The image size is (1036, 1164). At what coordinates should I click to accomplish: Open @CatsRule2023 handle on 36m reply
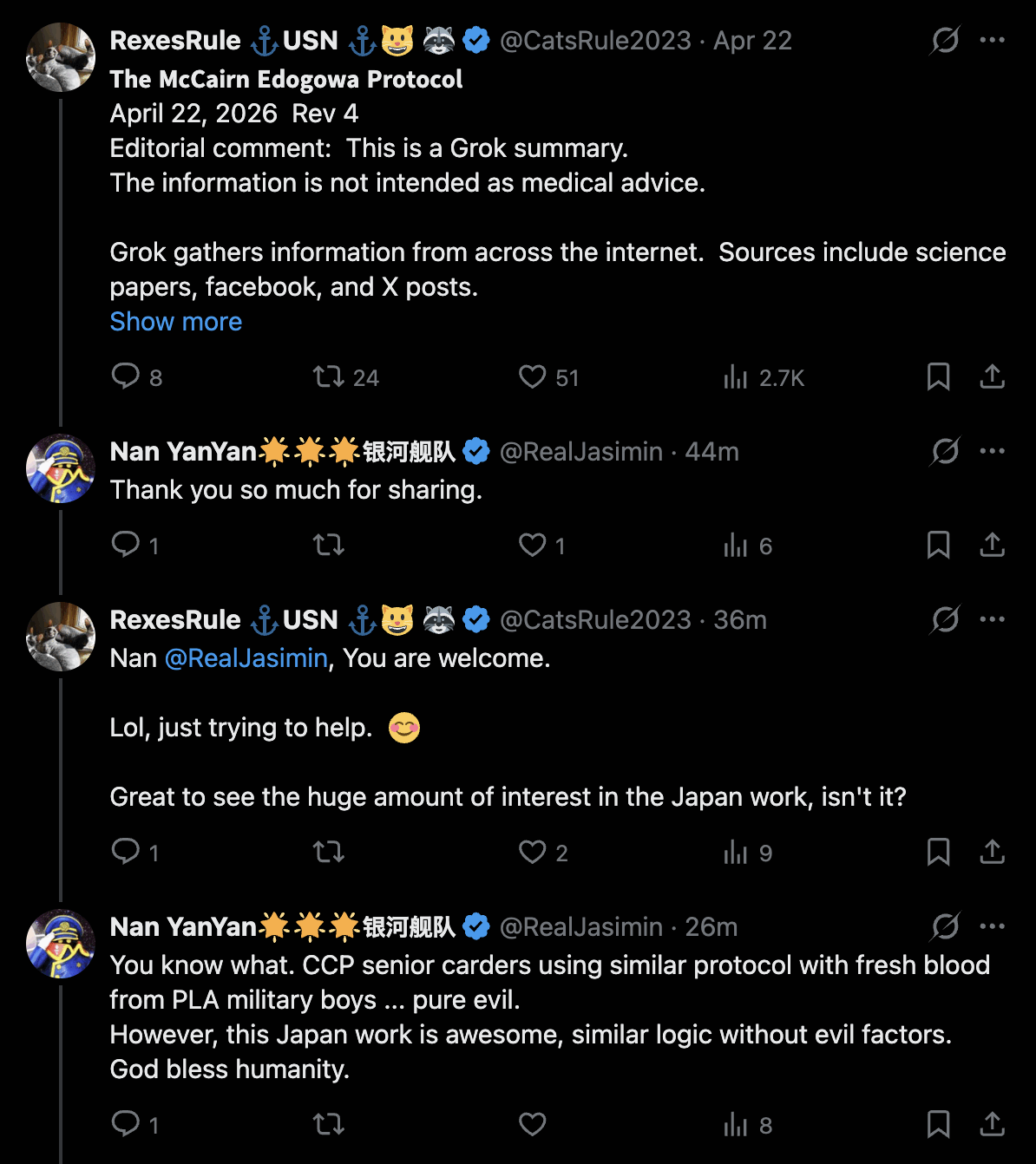click(595, 620)
